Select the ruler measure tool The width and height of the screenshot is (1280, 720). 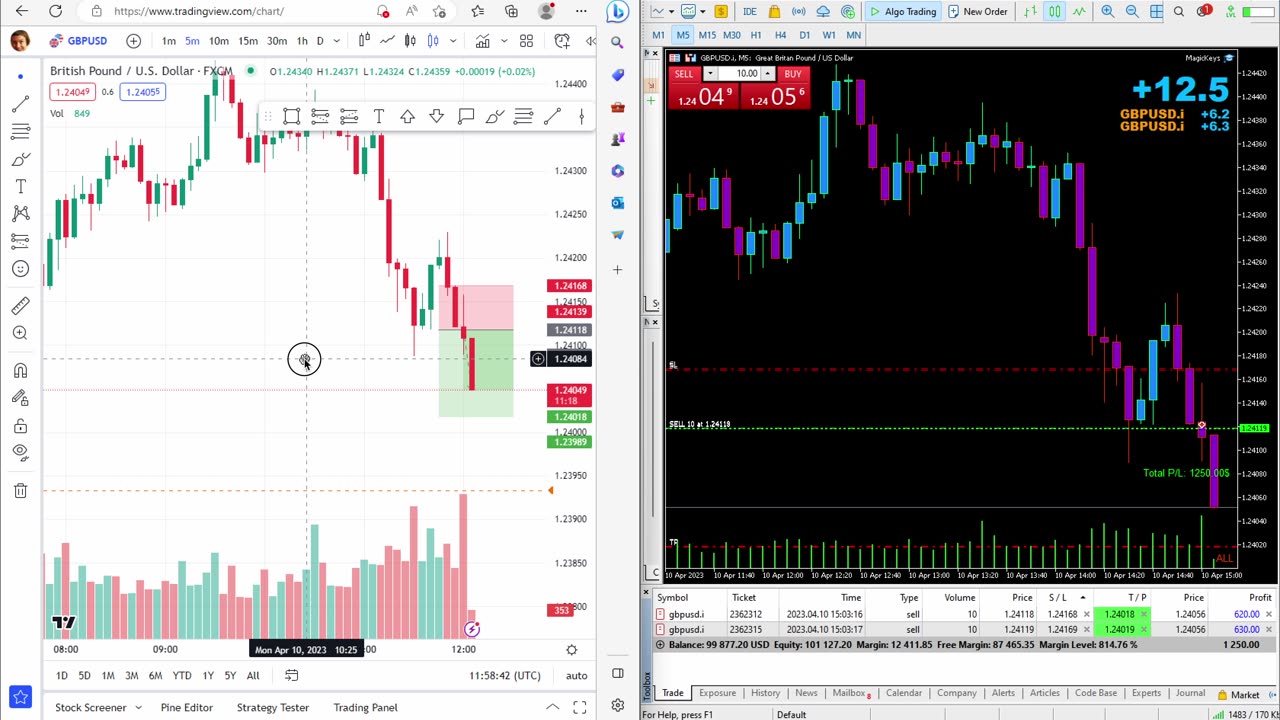20,306
